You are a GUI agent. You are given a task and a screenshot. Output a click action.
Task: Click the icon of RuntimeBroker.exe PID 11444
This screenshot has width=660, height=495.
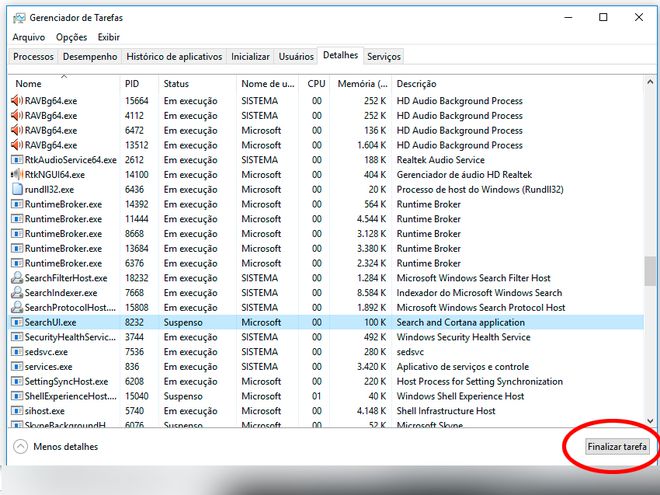[17, 219]
